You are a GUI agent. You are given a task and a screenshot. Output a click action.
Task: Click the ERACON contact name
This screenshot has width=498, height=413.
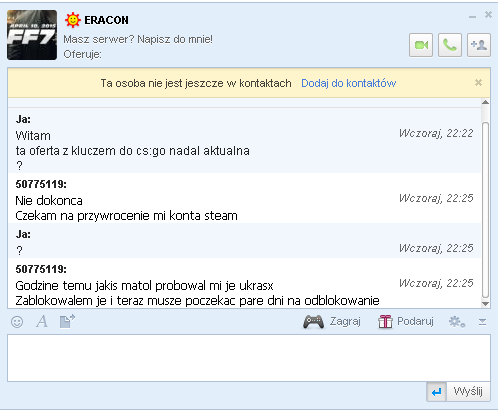106,20
